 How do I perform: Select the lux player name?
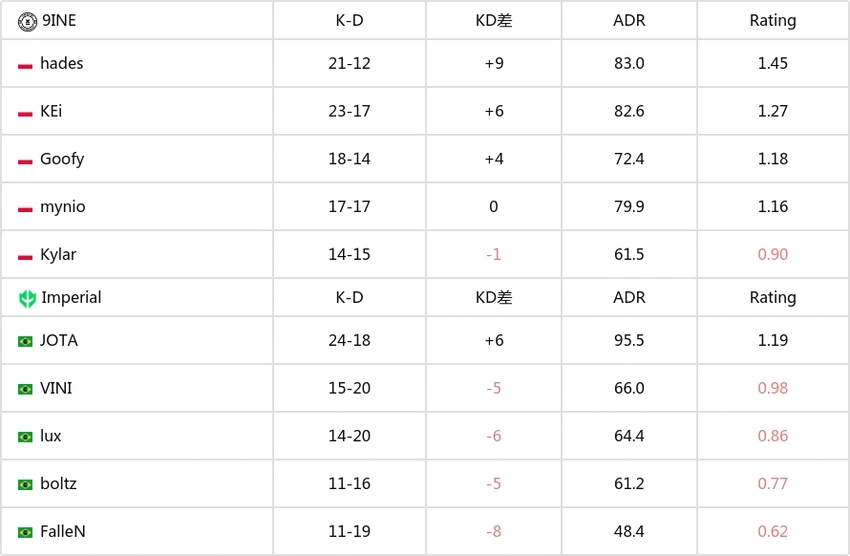coord(51,436)
